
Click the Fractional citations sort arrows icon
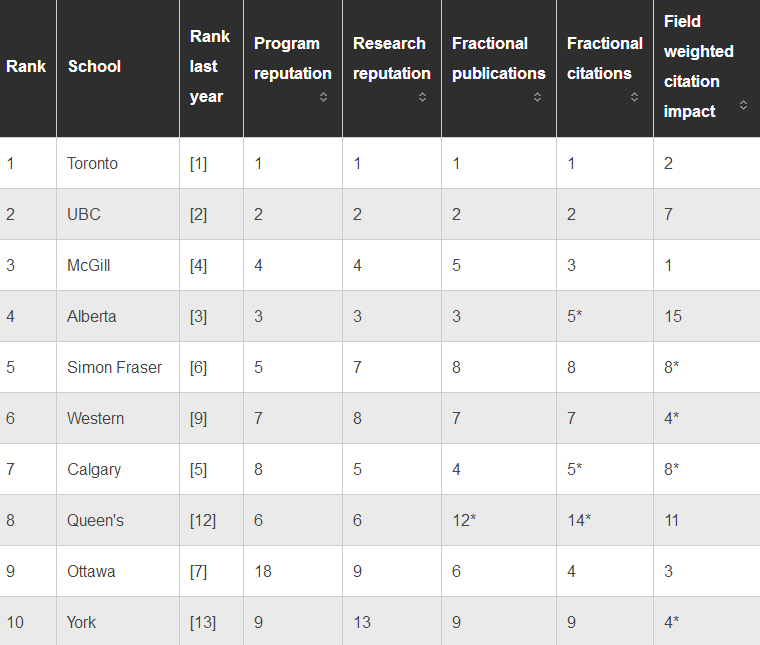pyautogui.click(x=634, y=97)
